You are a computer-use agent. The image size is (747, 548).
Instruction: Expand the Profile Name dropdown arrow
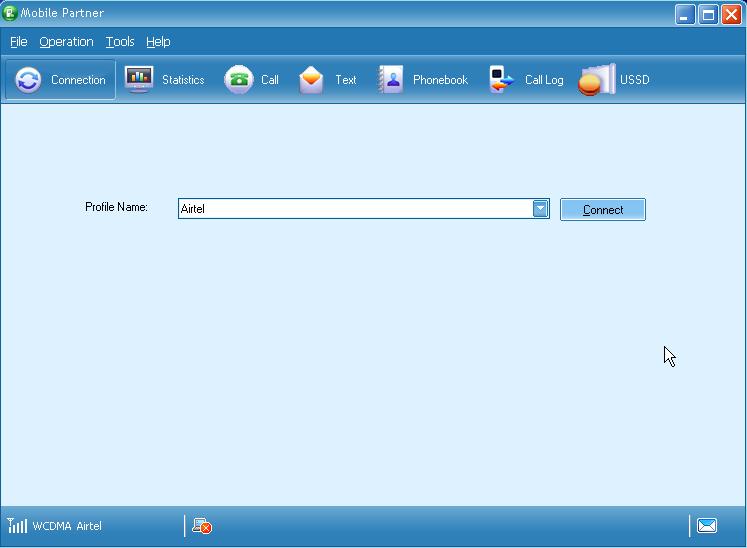tap(540, 209)
